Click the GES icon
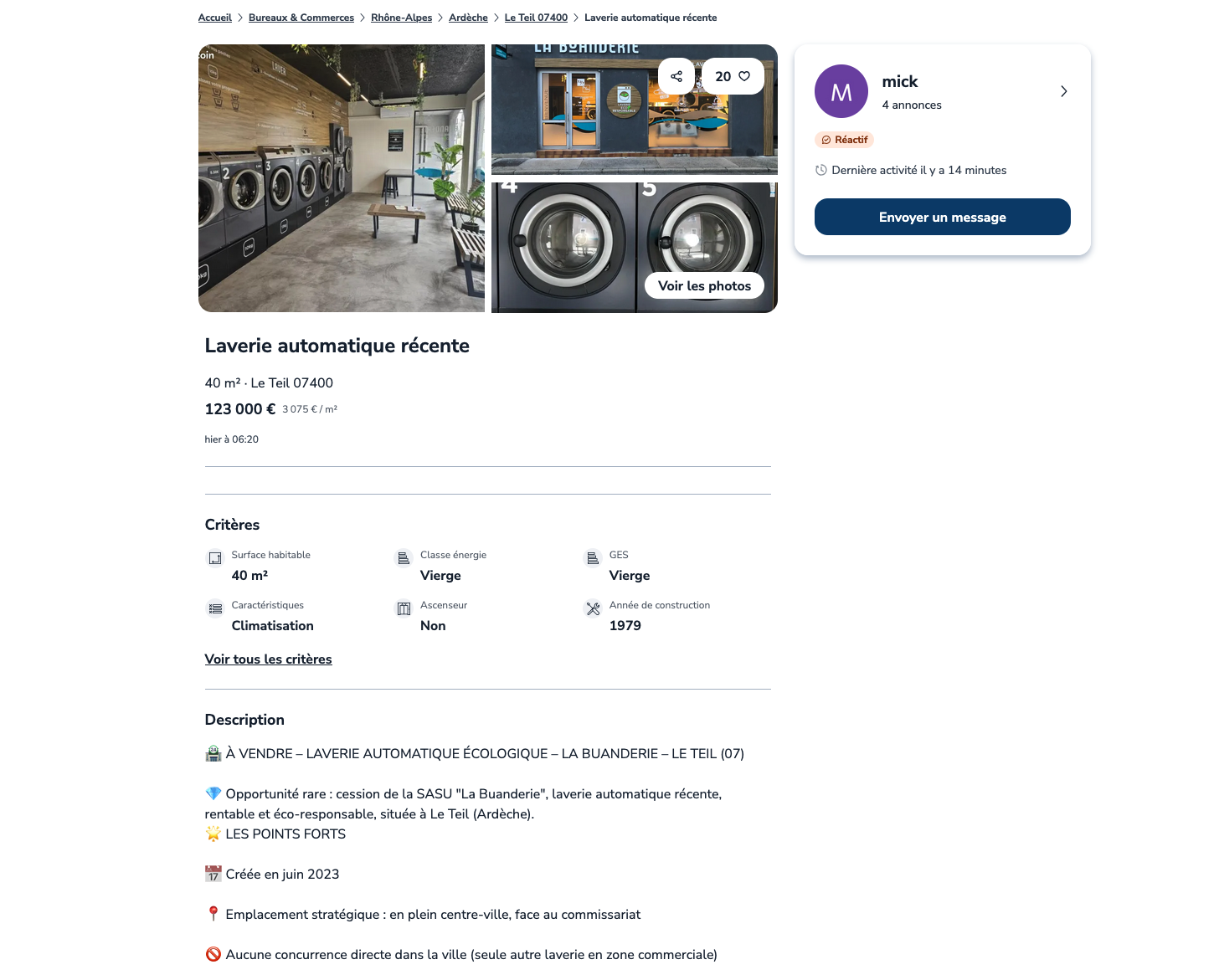The image size is (1219, 980). point(593,558)
